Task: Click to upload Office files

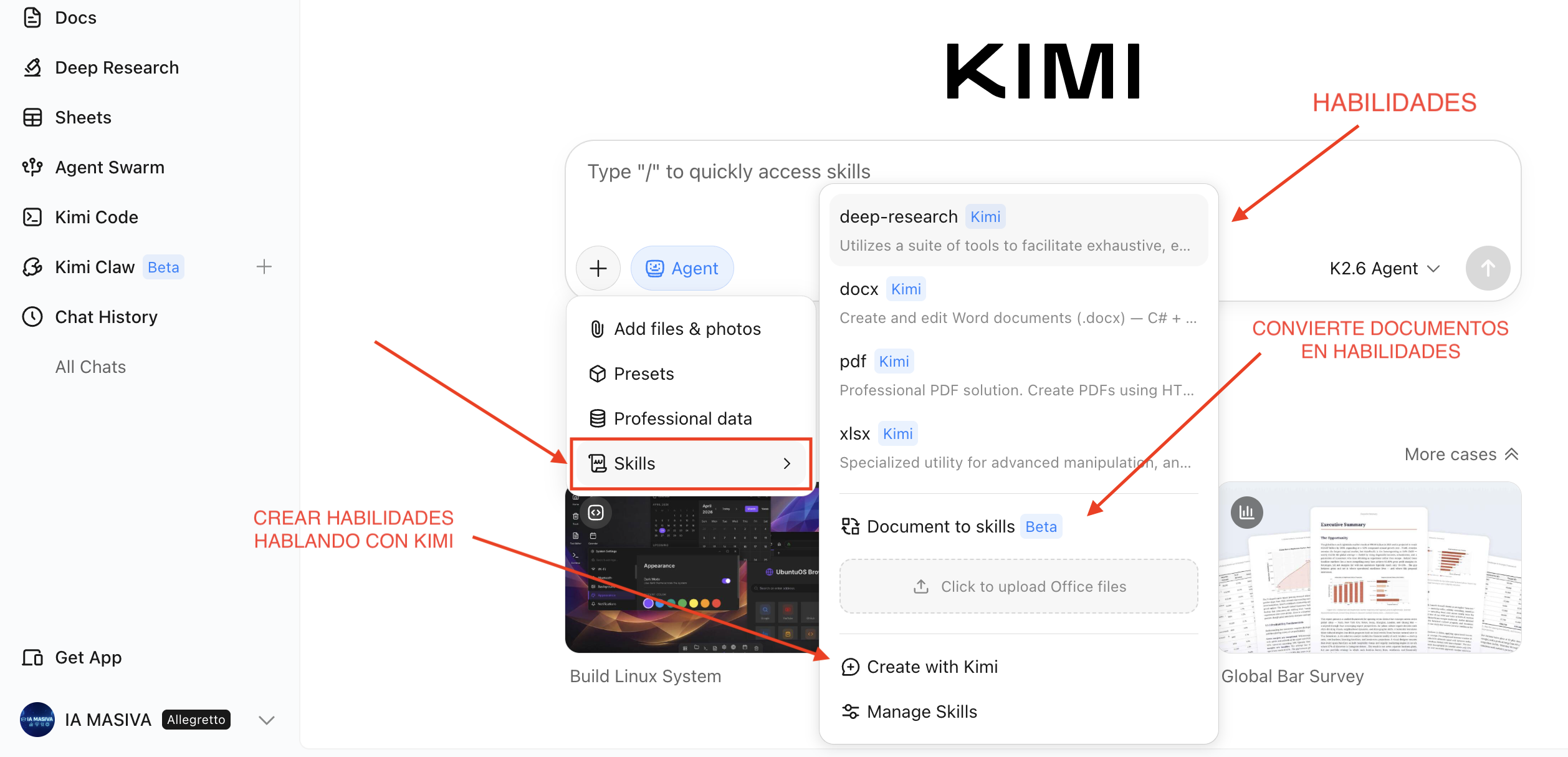Action: pos(1018,586)
